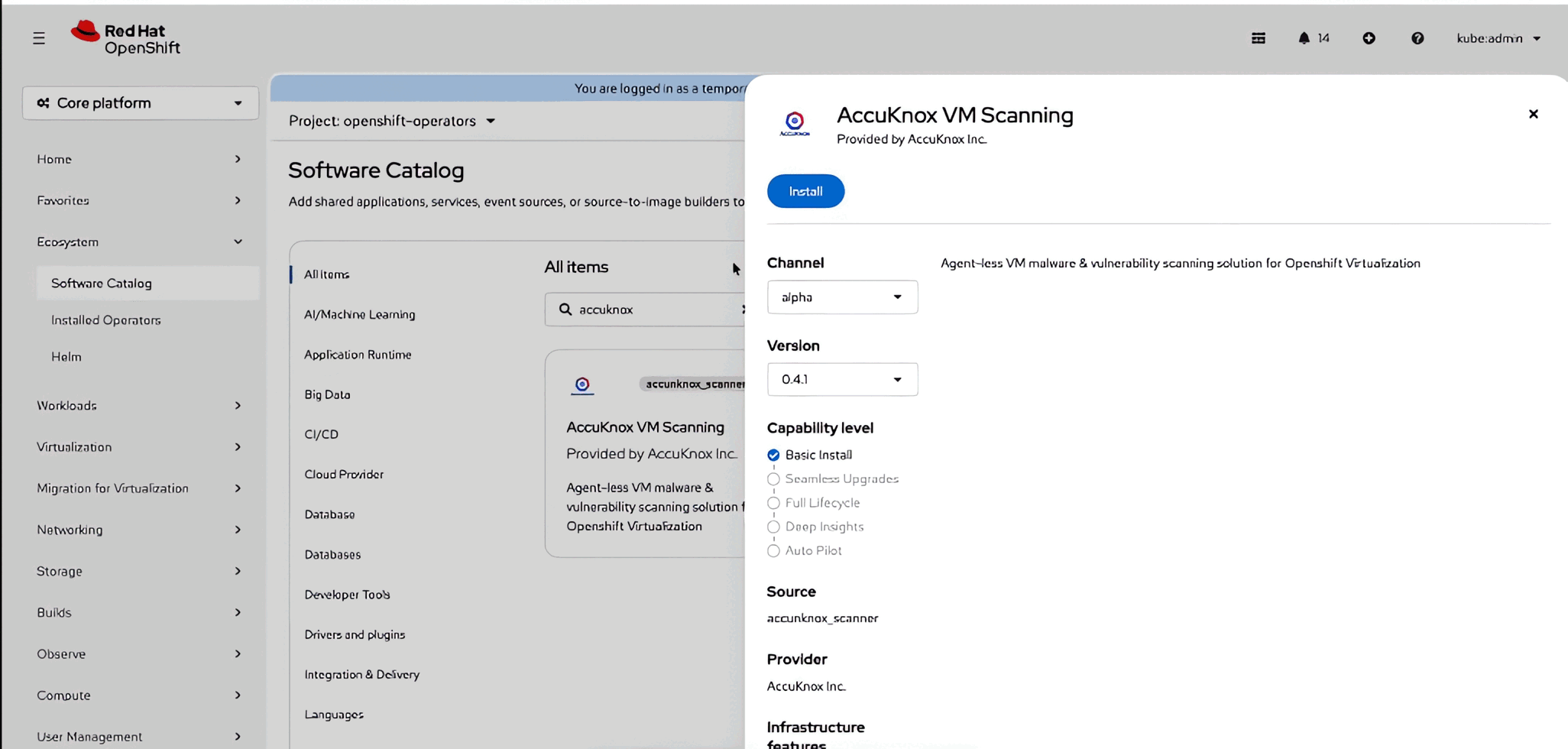Click the AccuKnox Inc. Provider value
Screen dimensions: 1568x749
pyautogui.click(x=806, y=686)
